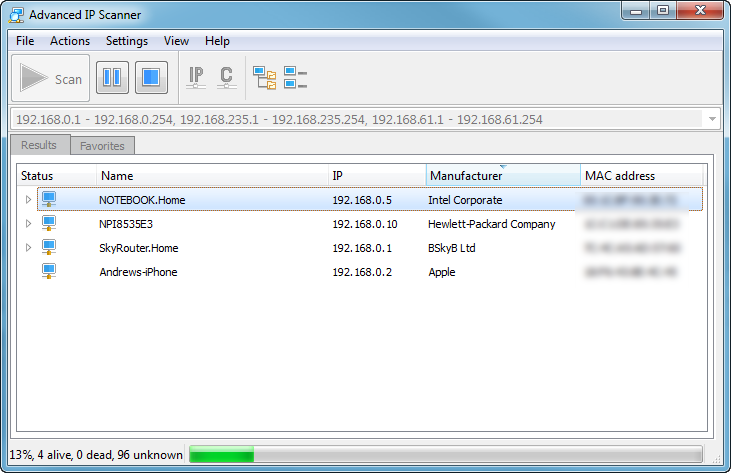Open the File menu
Screen dimensions: 731x473
(x=25, y=41)
